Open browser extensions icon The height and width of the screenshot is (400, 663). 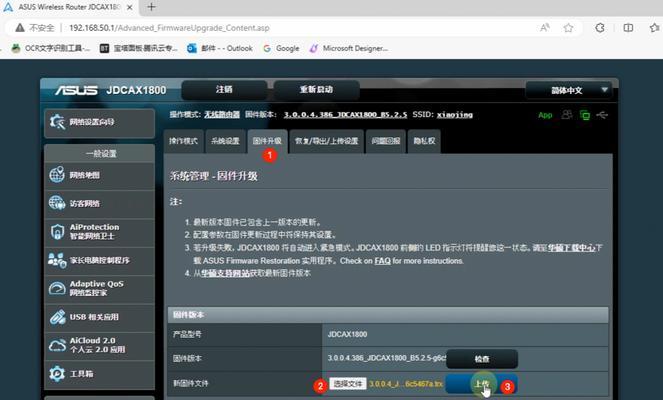click(x=600, y=28)
